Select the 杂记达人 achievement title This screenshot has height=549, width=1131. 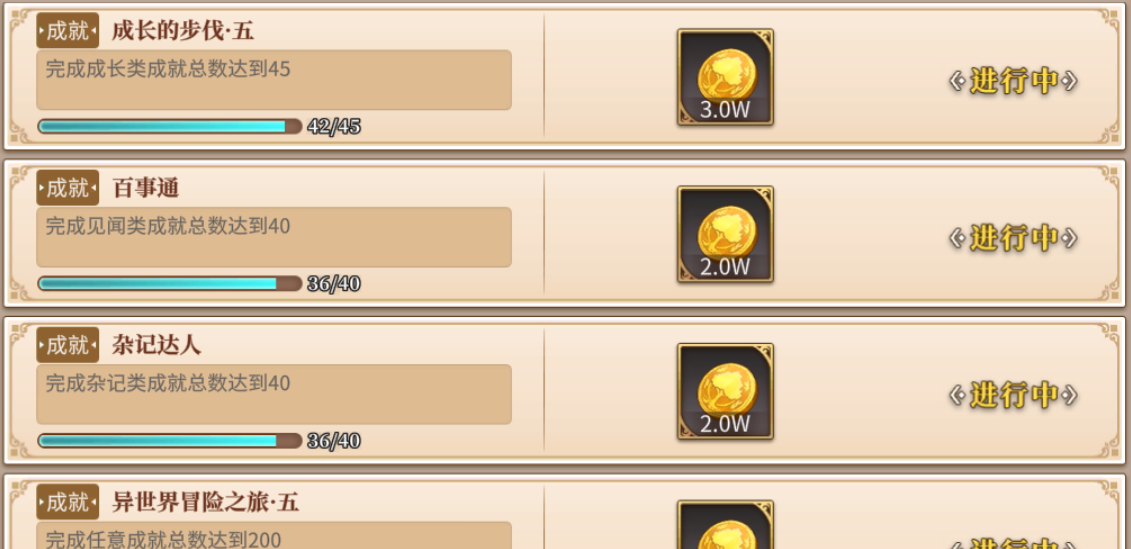point(157,346)
